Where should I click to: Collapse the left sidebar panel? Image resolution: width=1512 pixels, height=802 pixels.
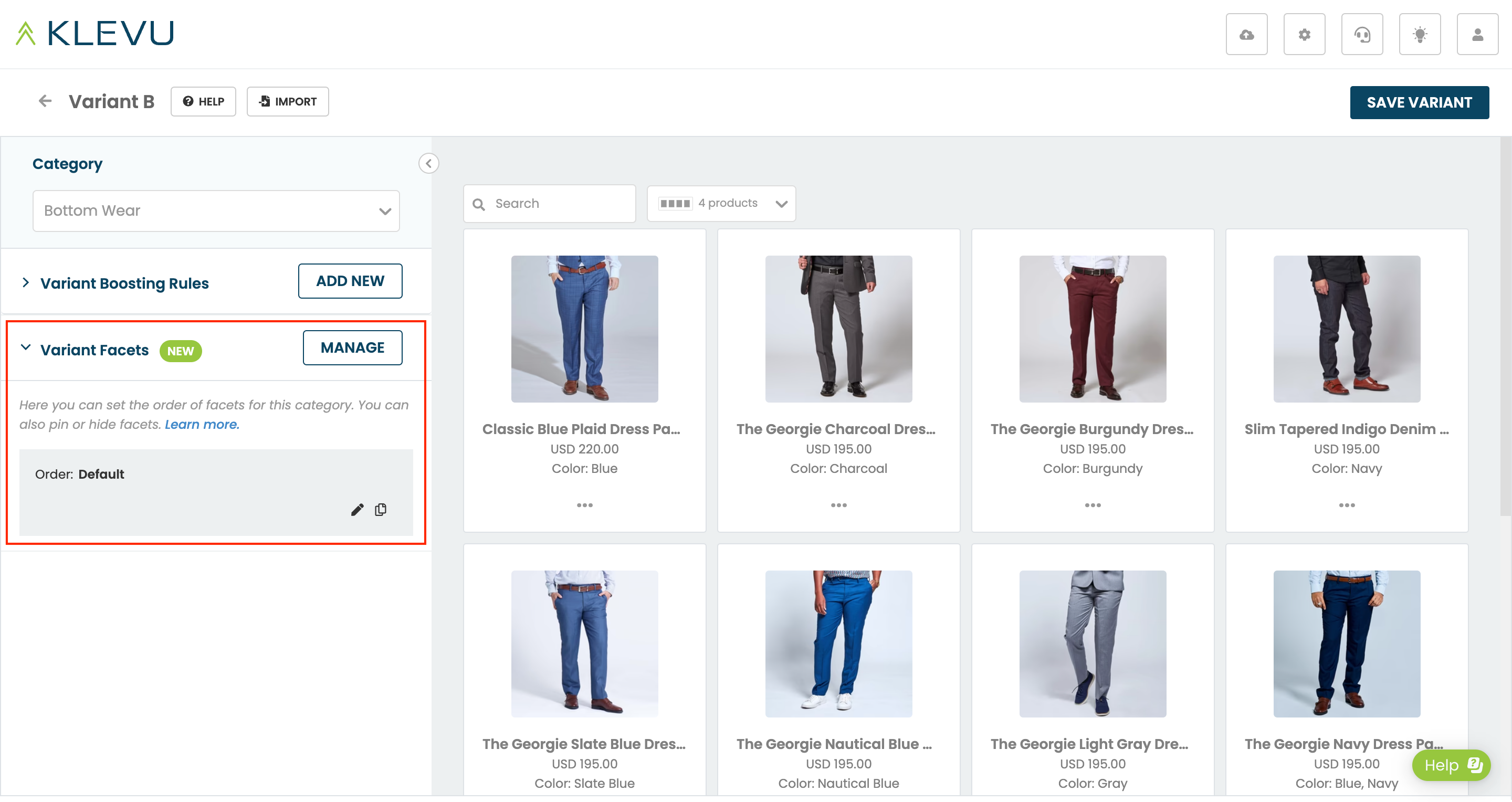click(x=428, y=164)
